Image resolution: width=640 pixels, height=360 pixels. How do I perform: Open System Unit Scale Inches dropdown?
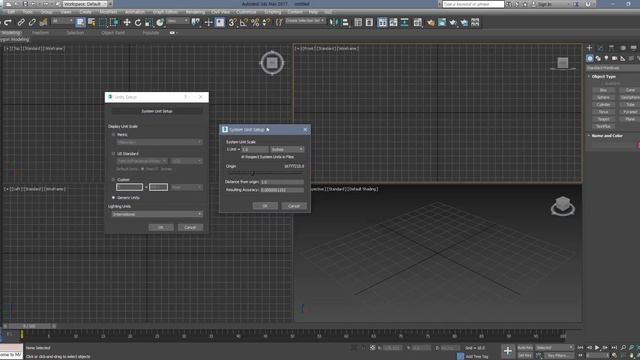(287, 149)
